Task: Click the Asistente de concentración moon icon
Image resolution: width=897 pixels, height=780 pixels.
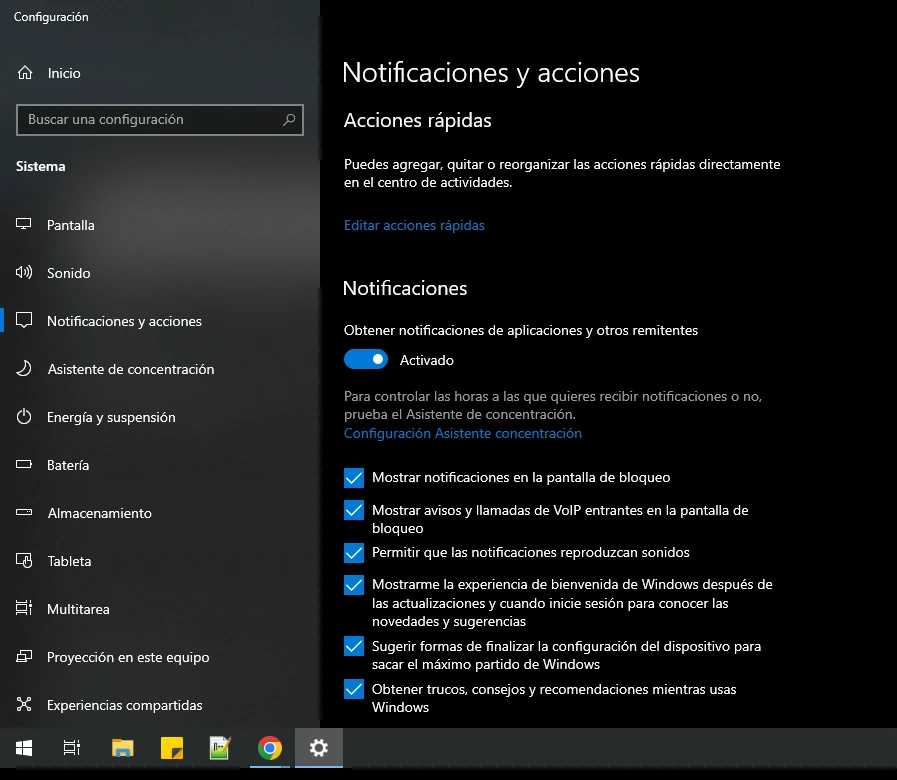Action: point(23,369)
